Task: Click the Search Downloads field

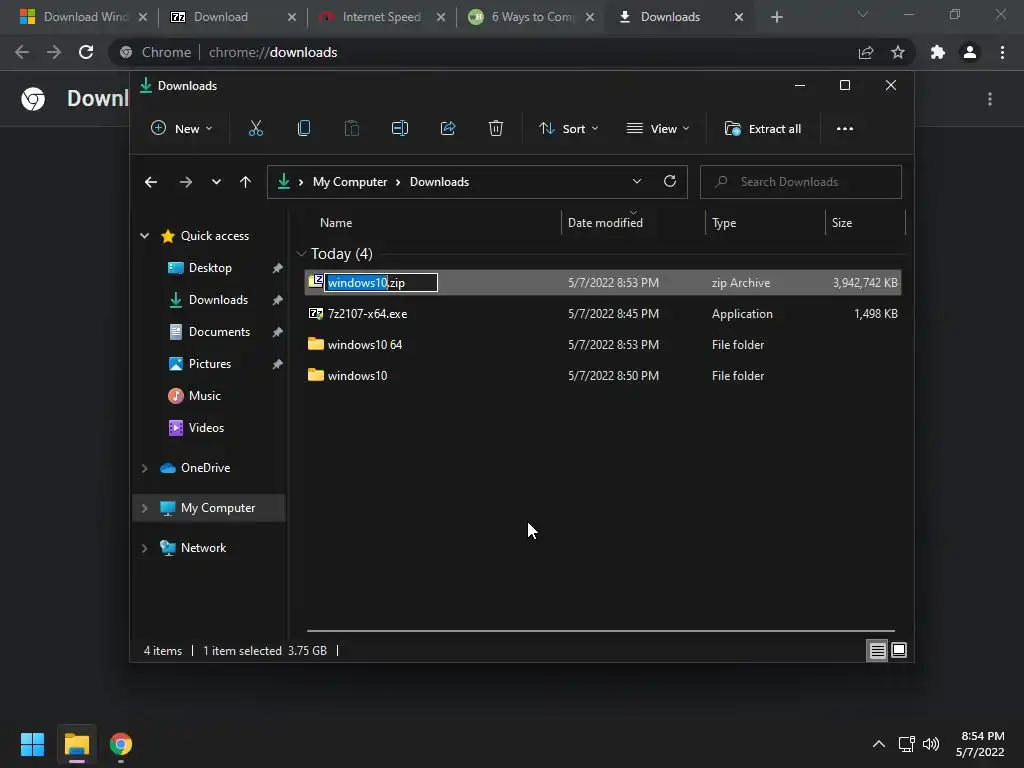Action: click(x=801, y=182)
